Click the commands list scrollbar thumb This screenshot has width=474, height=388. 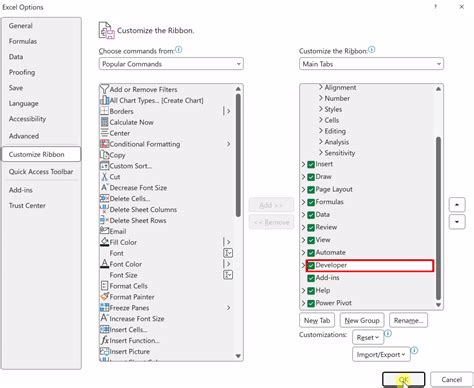click(x=238, y=155)
